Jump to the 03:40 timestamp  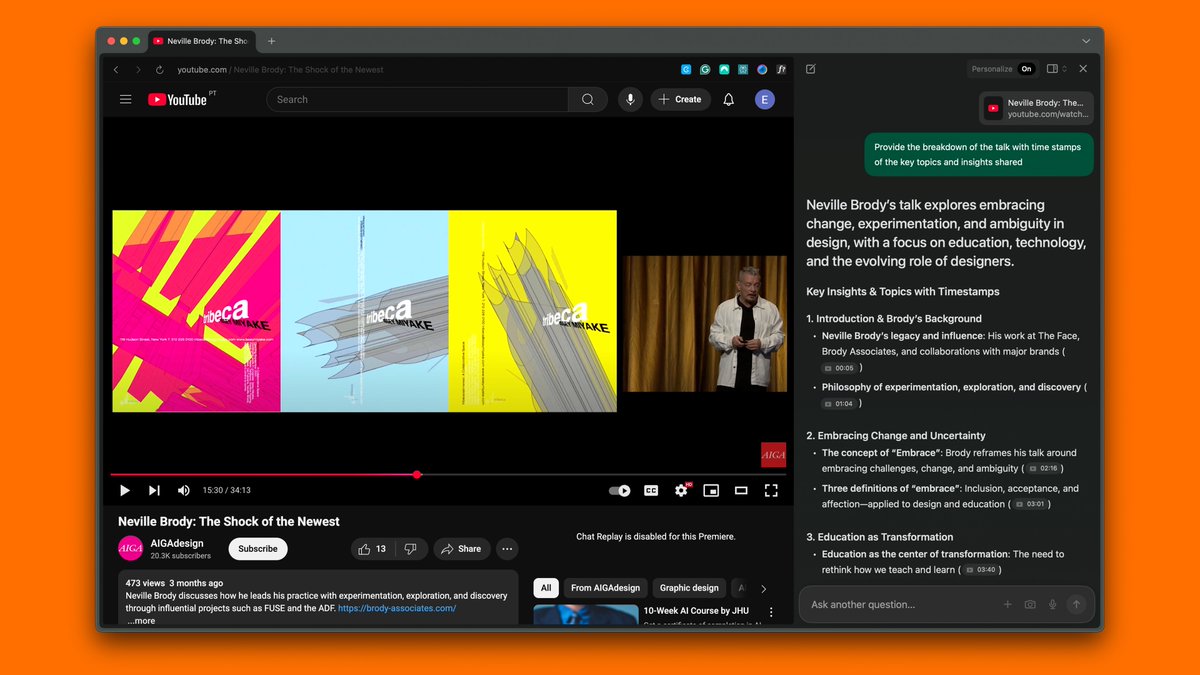point(980,570)
